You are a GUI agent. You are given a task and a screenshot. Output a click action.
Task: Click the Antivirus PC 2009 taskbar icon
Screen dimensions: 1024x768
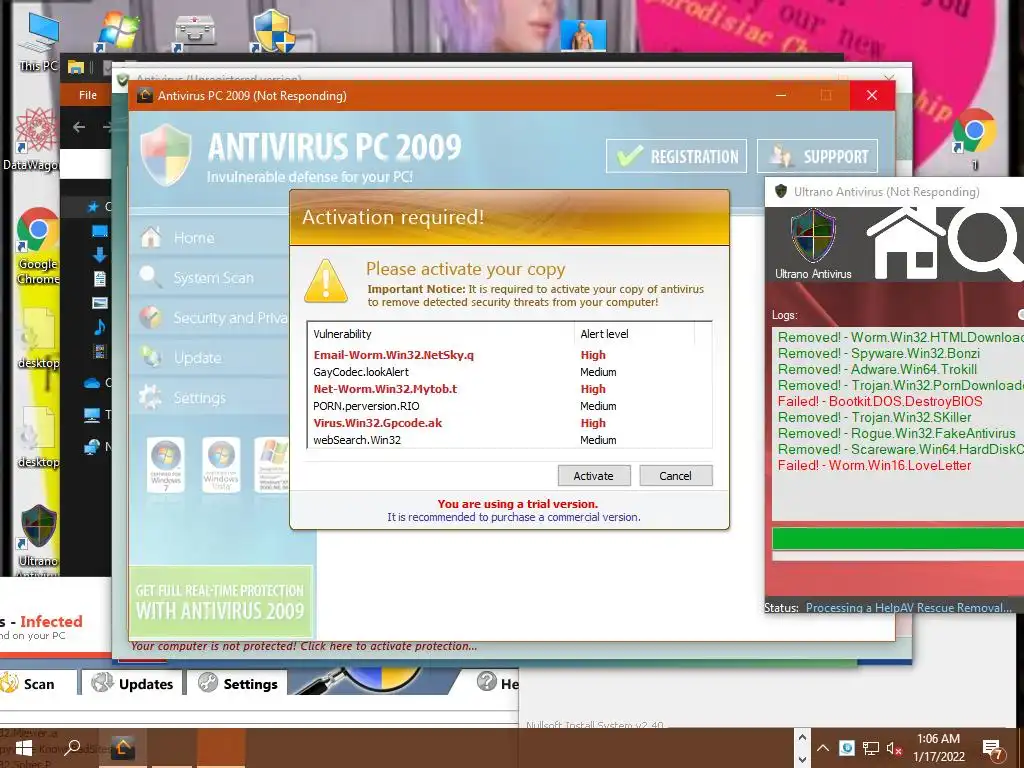point(122,748)
